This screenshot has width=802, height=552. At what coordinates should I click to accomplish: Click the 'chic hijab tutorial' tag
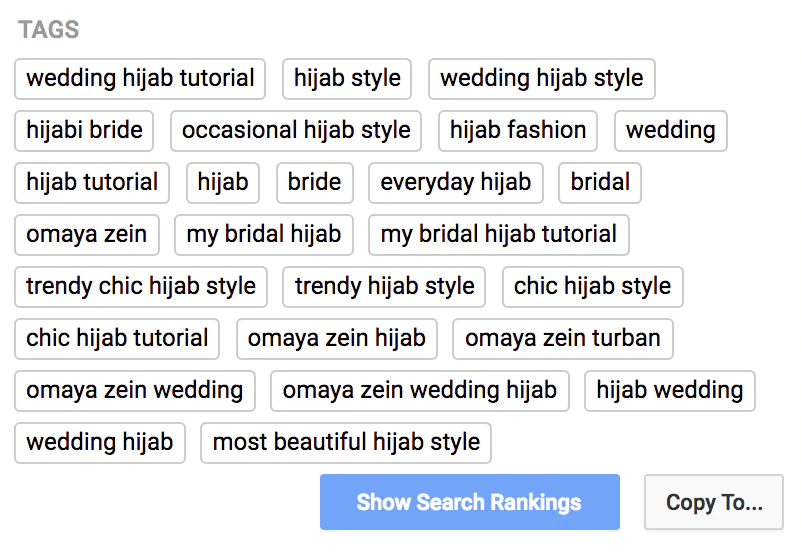point(117,339)
